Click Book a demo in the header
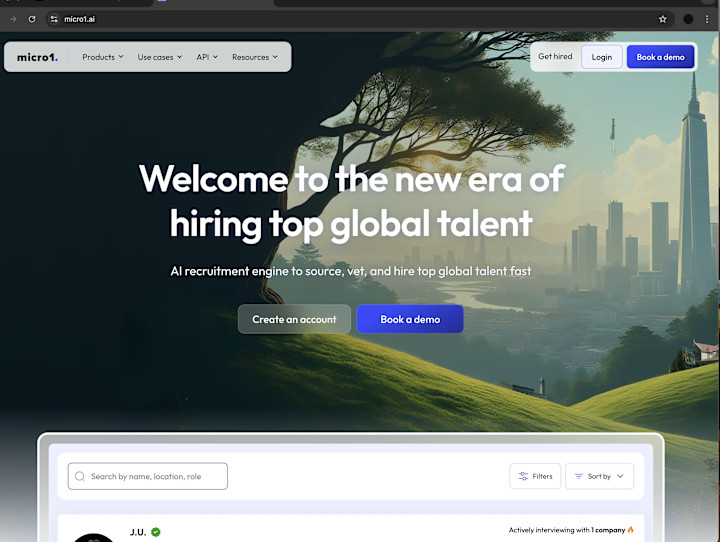 tap(660, 57)
